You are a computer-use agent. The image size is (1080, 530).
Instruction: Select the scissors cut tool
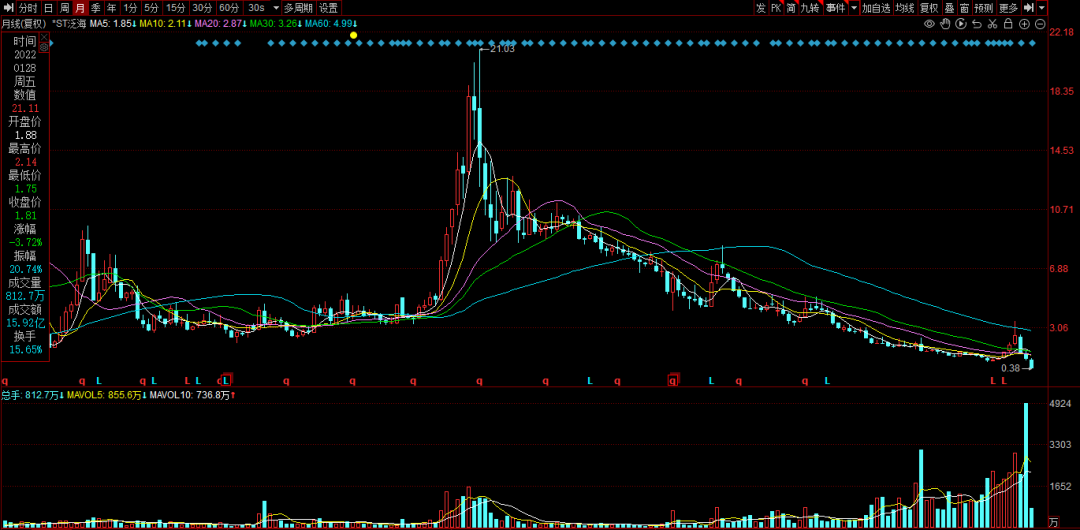coord(993,24)
